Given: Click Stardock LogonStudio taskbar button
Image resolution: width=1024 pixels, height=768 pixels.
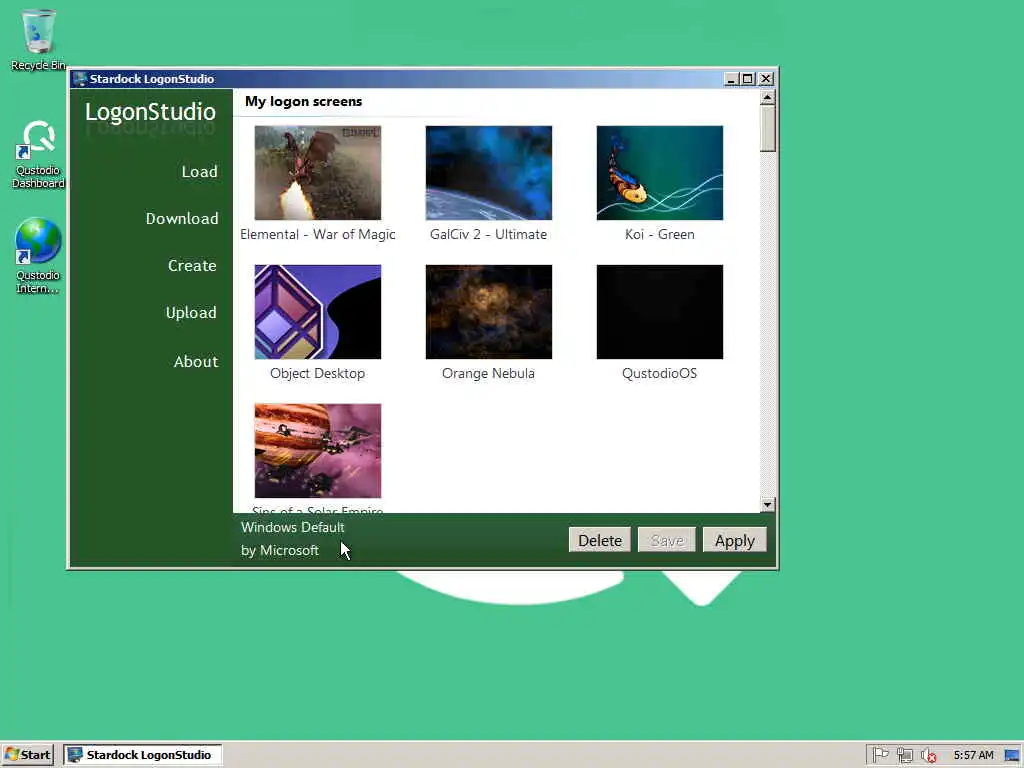Looking at the screenshot, I should [x=142, y=755].
